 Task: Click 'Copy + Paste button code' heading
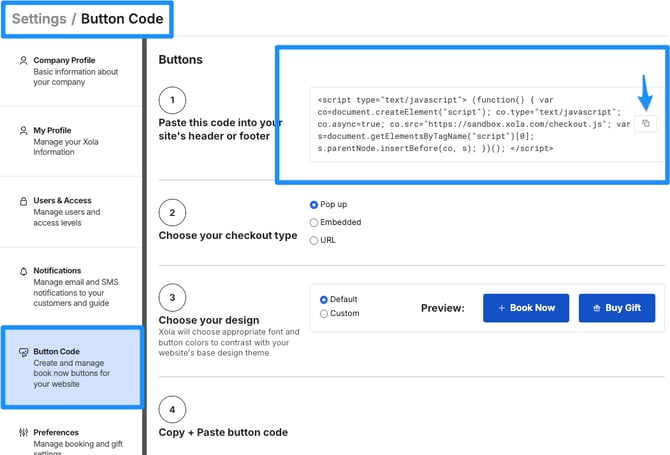223,432
